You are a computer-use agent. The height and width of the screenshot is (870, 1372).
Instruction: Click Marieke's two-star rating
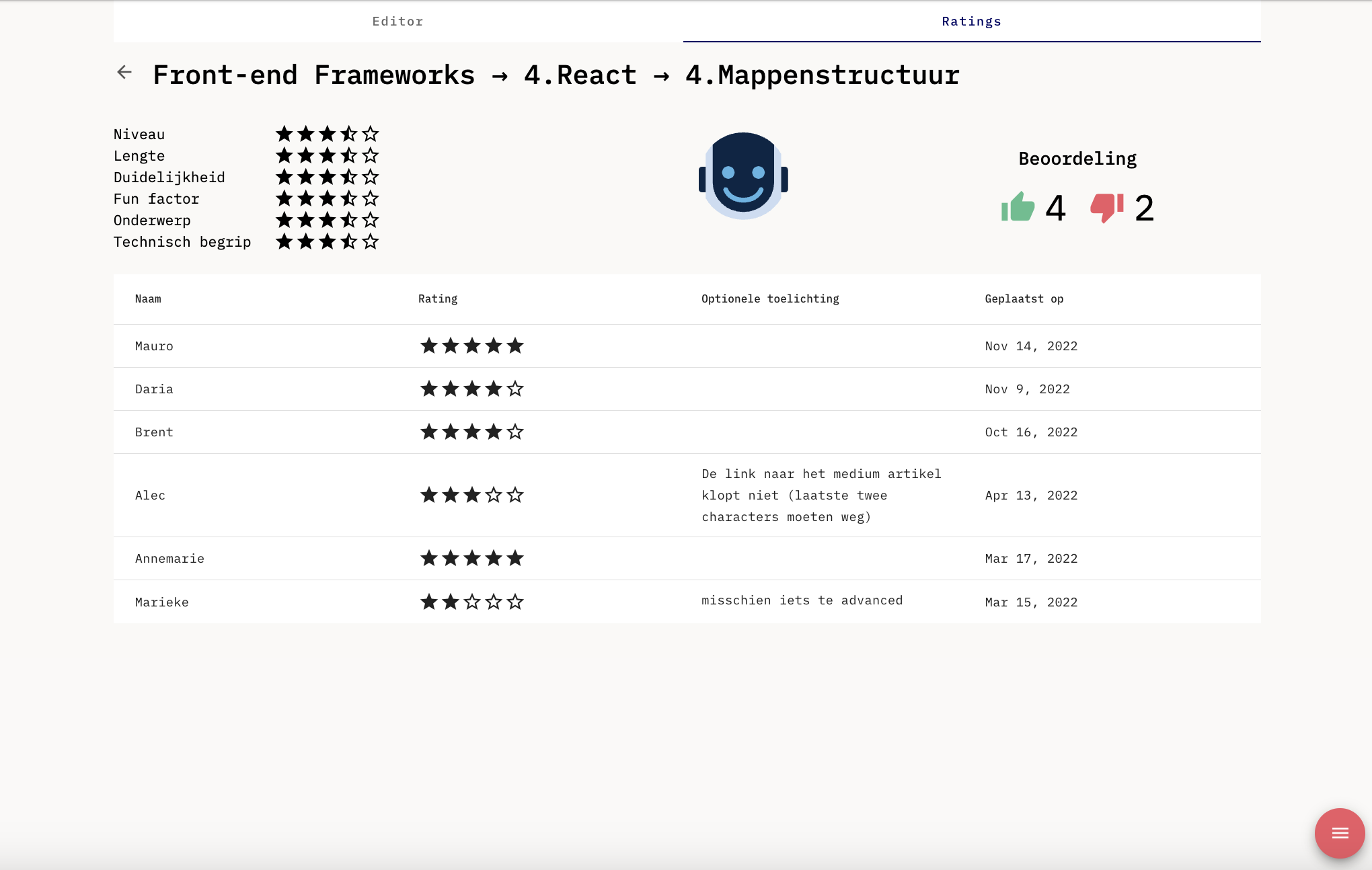tap(472, 602)
